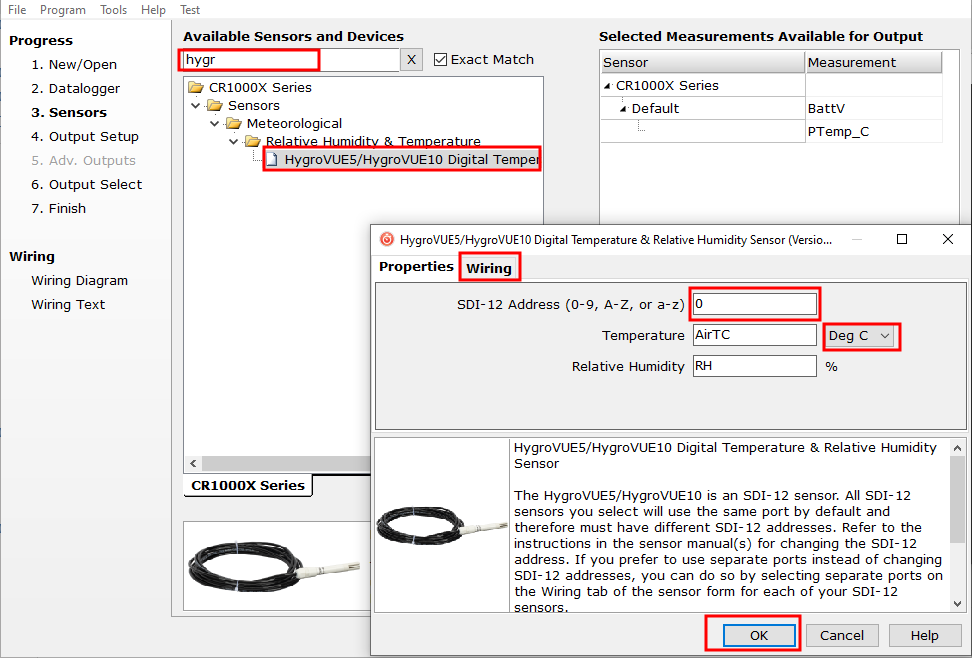Image resolution: width=972 pixels, height=658 pixels.
Task: Click the Cancel button in dialog
Action: click(842, 635)
